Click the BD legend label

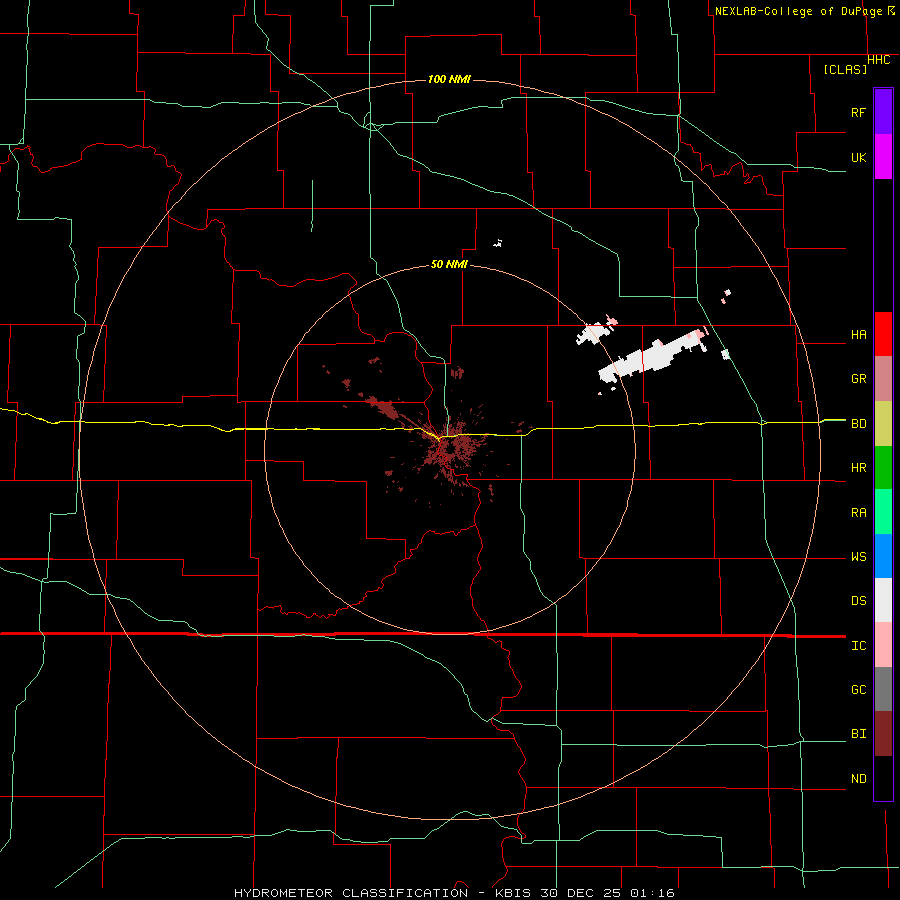(858, 424)
